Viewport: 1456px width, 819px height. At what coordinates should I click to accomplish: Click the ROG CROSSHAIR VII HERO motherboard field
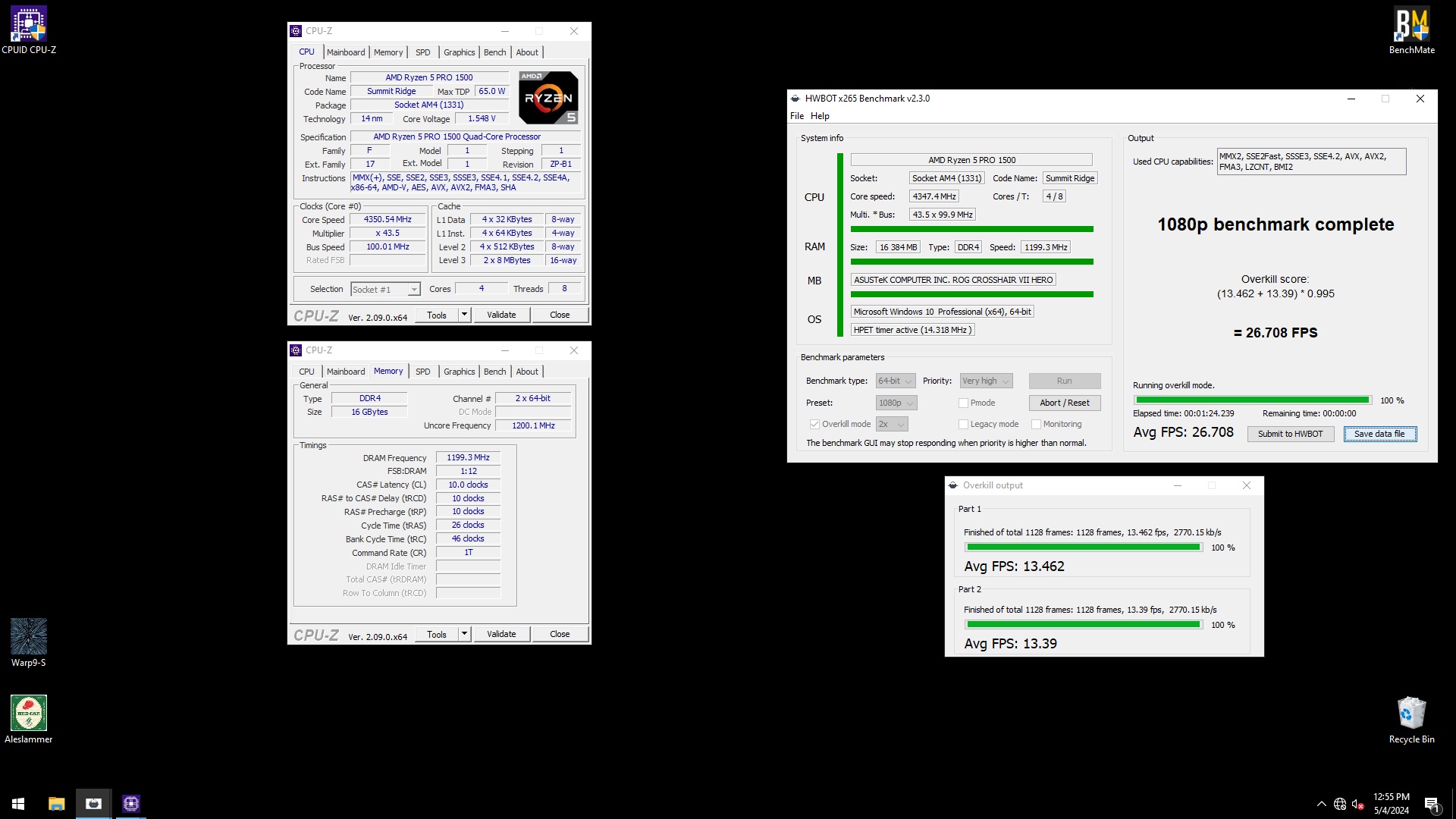(953, 280)
